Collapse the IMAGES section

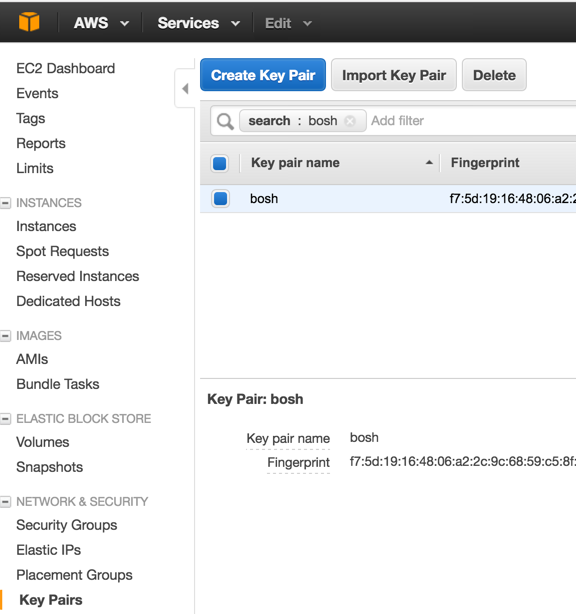(x=6, y=336)
